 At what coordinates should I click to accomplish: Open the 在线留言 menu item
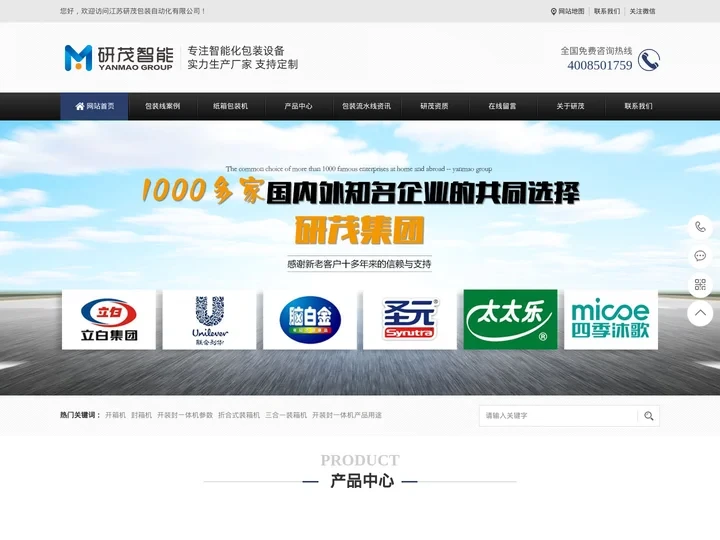pos(502,106)
